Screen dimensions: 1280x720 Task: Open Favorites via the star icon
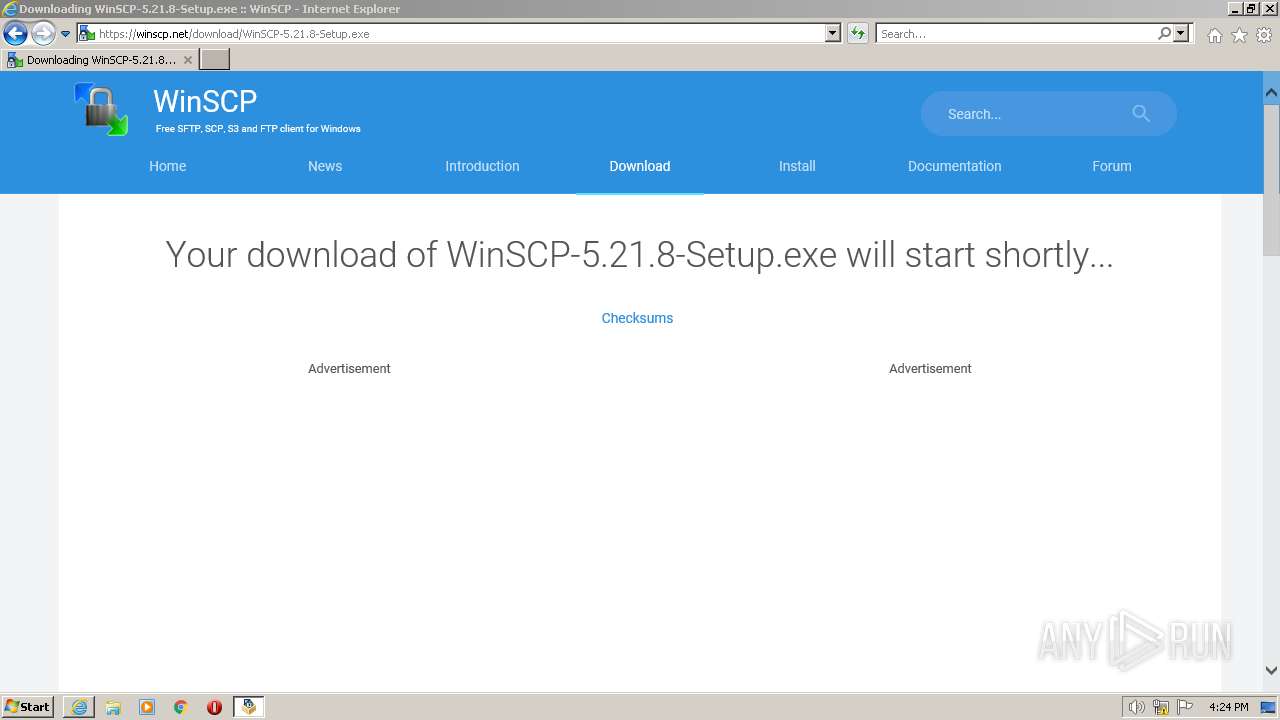[x=1239, y=35]
